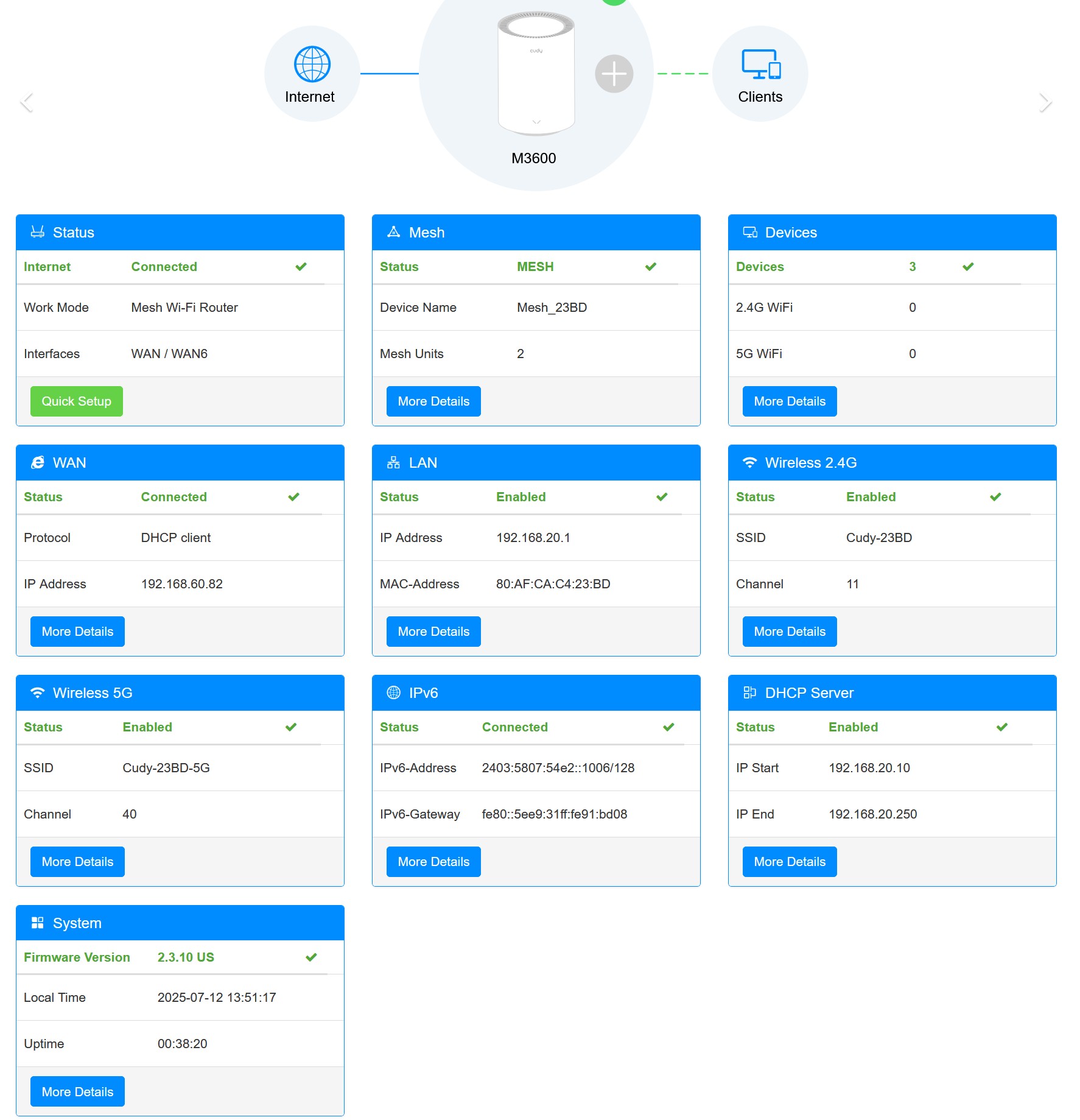Viewport: 1080px width, 1120px height.
Task: Go to previous slide with left arrow
Action: click(27, 103)
